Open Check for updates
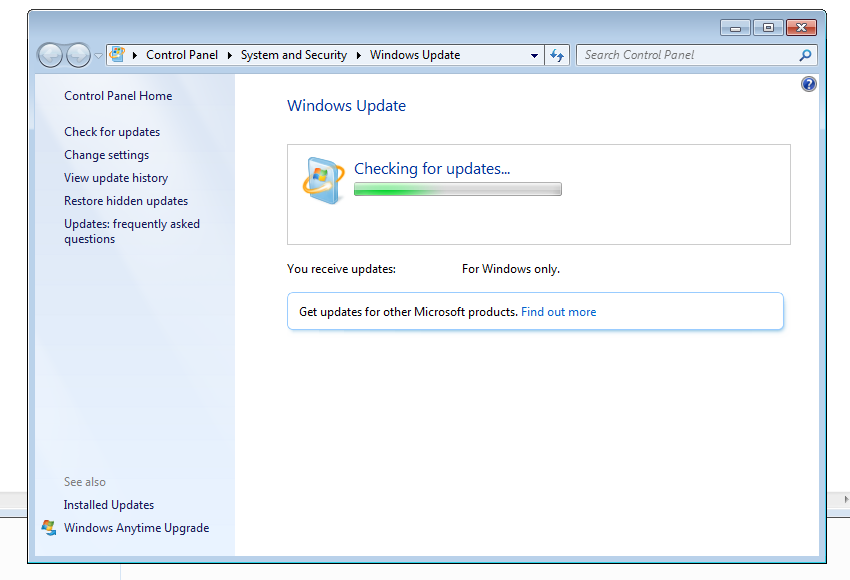The height and width of the screenshot is (580, 850). pos(111,131)
